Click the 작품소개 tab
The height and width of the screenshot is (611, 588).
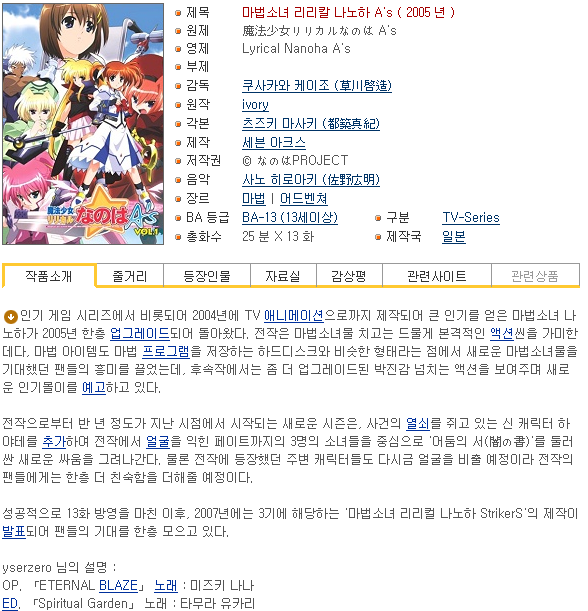(x=49, y=276)
